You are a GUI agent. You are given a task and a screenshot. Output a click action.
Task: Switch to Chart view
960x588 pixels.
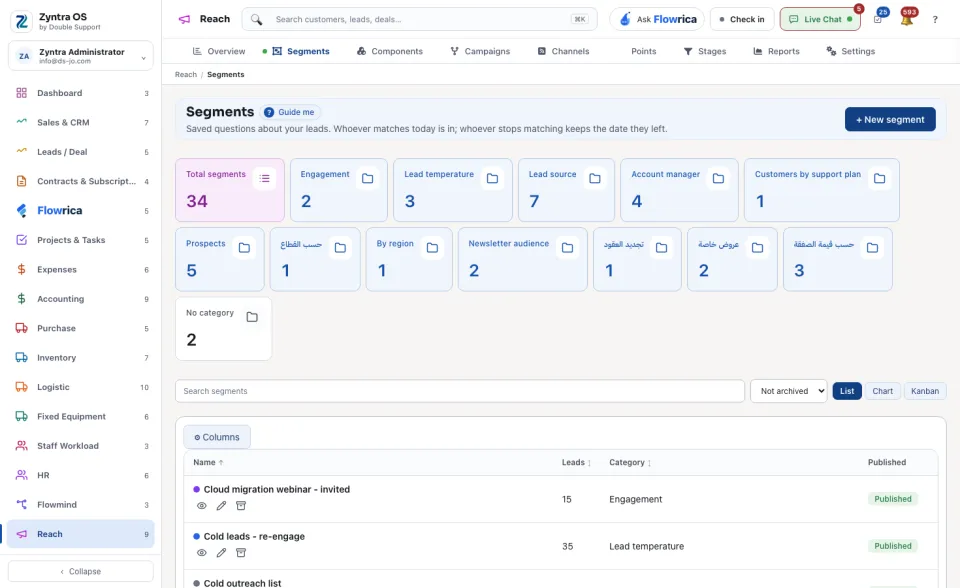click(x=882, y=391)
